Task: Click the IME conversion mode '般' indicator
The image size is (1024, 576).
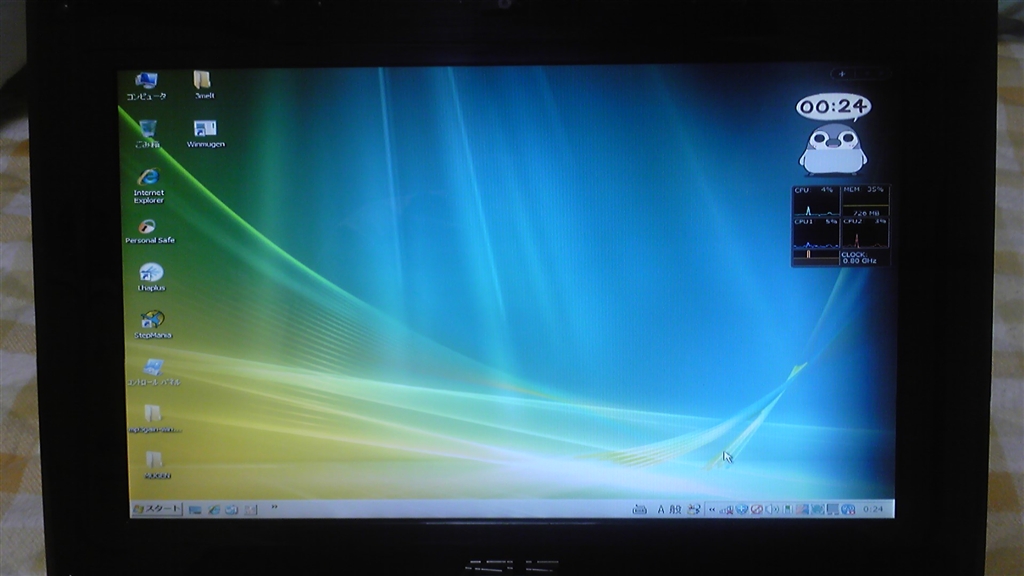Action: click(675, 509)
